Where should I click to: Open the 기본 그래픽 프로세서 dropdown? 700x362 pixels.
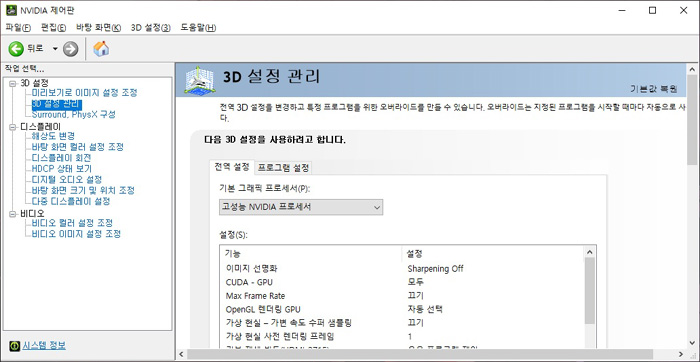(x=301, y=207)
